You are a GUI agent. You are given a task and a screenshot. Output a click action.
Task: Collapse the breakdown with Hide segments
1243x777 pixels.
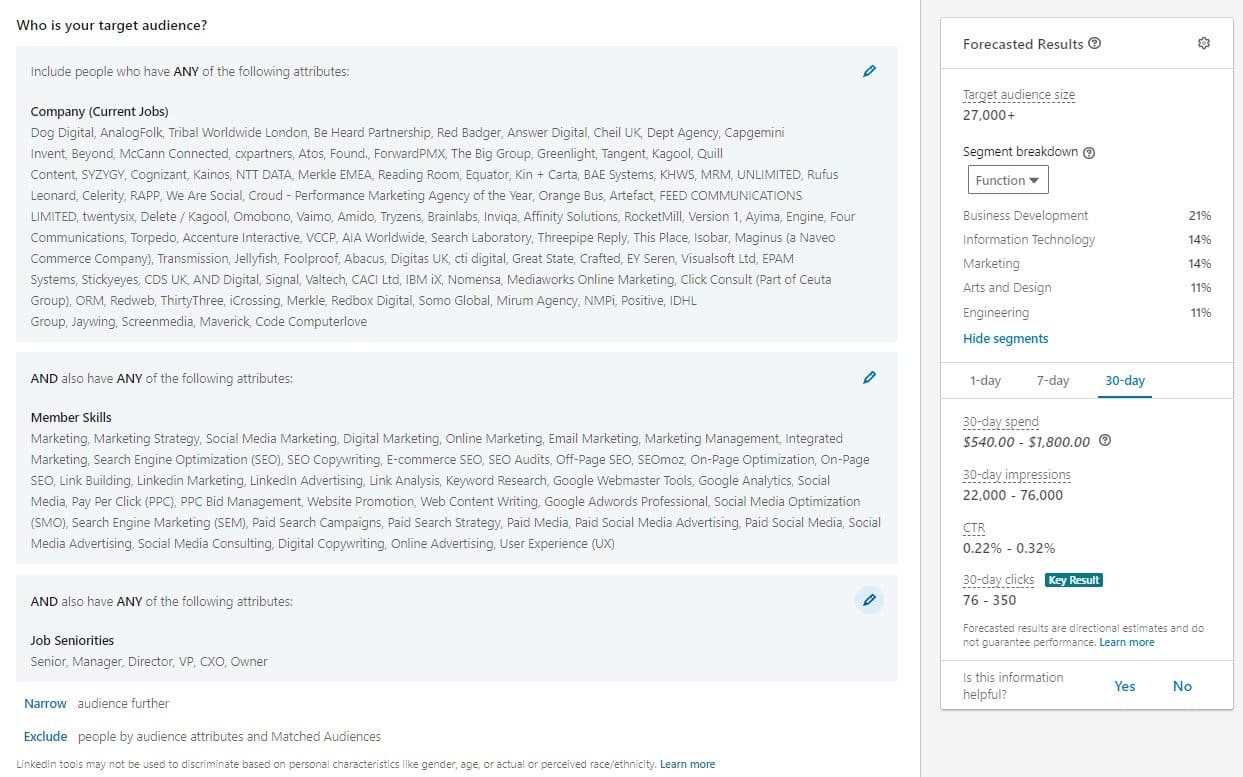pyautogui.click(x=1005, y=339)
